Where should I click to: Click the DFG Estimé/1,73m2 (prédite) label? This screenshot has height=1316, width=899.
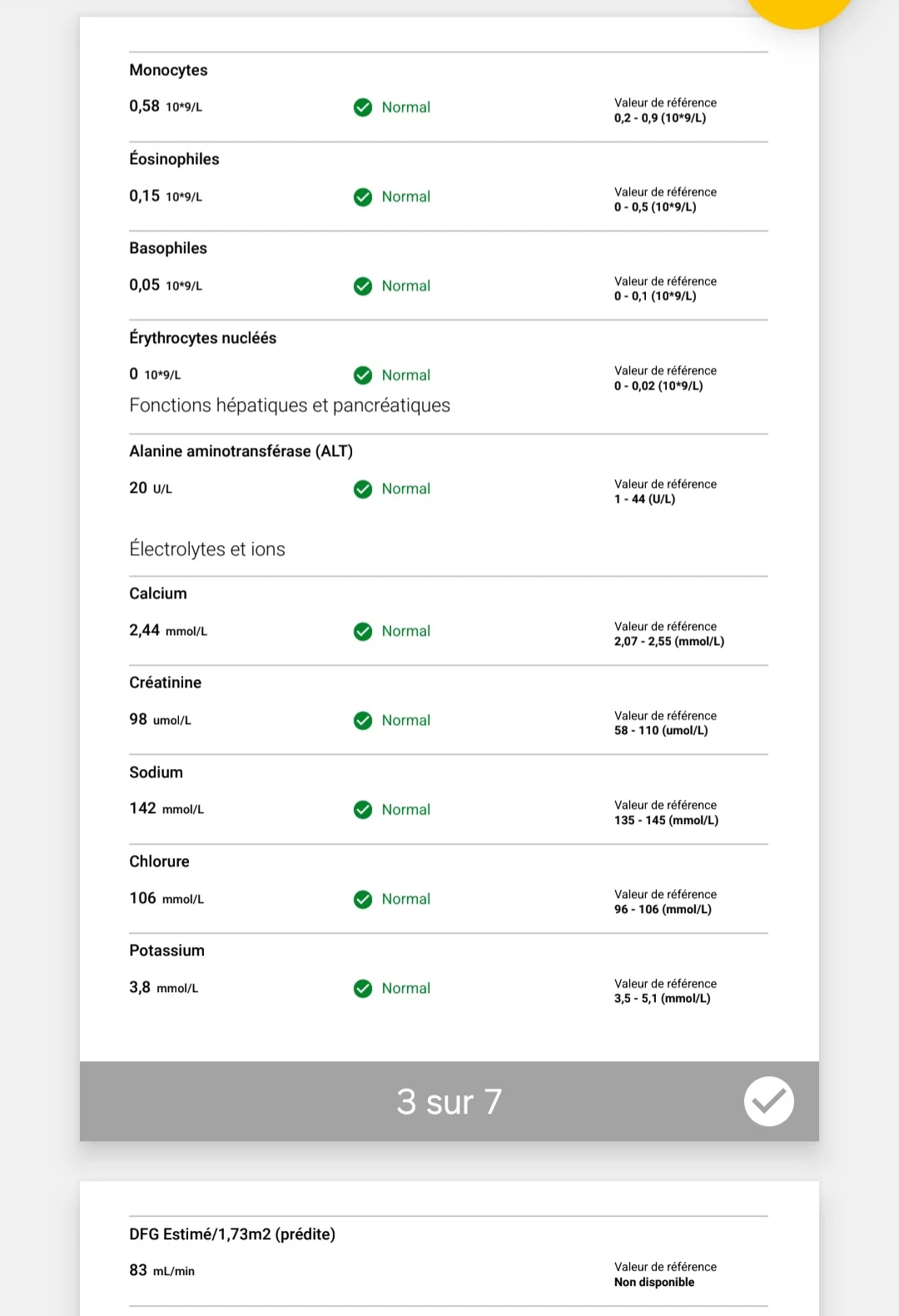point(232,1234)
